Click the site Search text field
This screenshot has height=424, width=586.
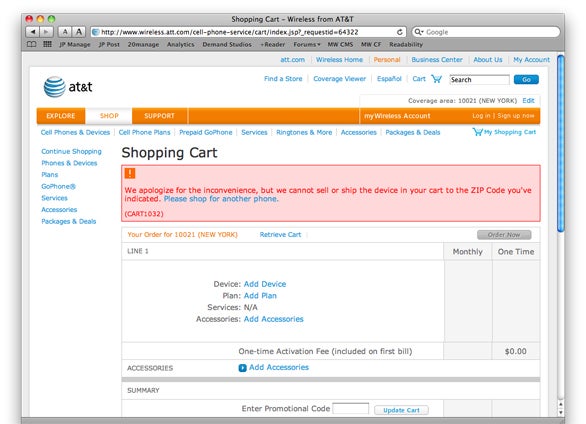479,80
